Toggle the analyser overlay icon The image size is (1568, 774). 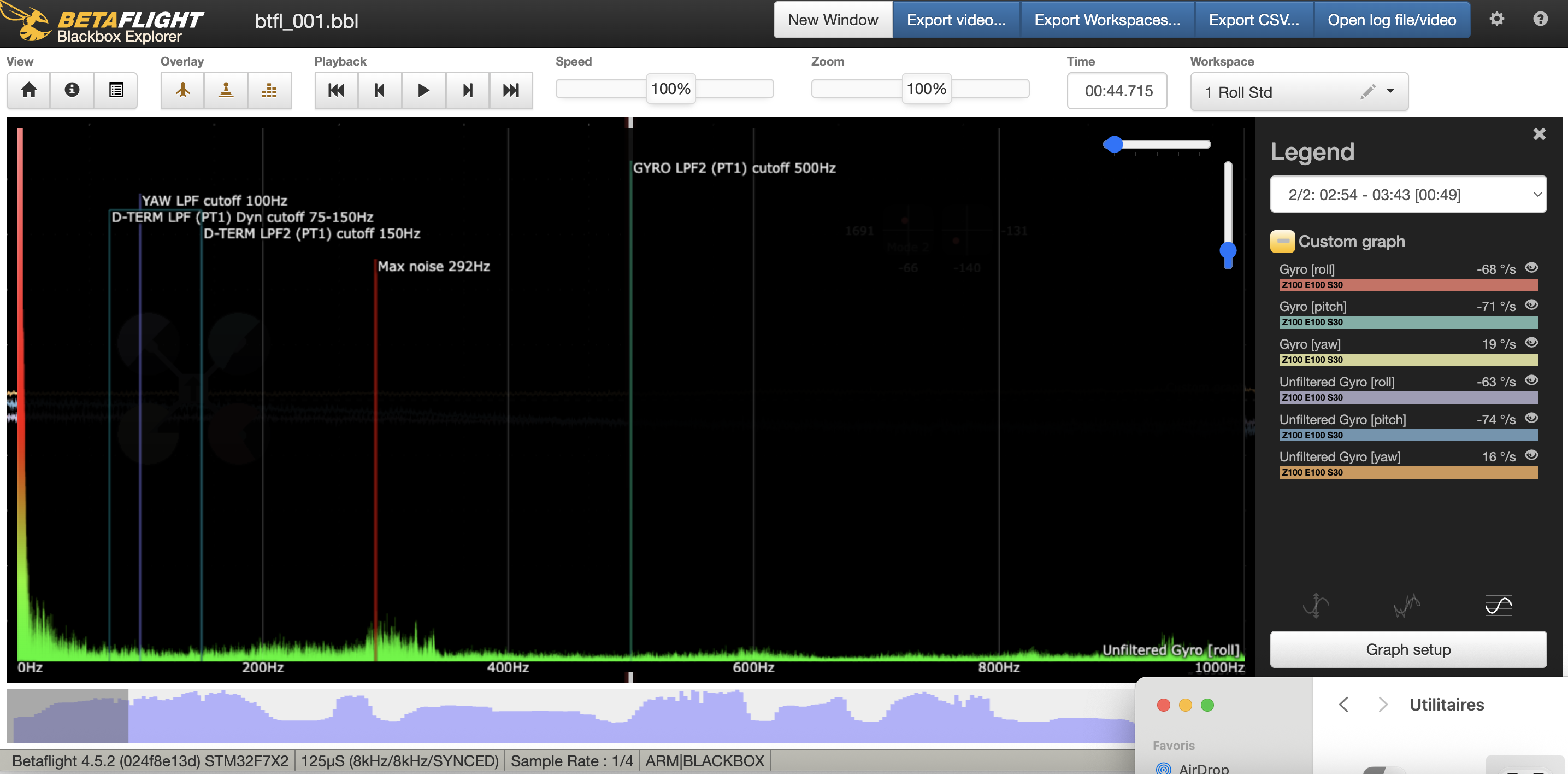point(269,91)
